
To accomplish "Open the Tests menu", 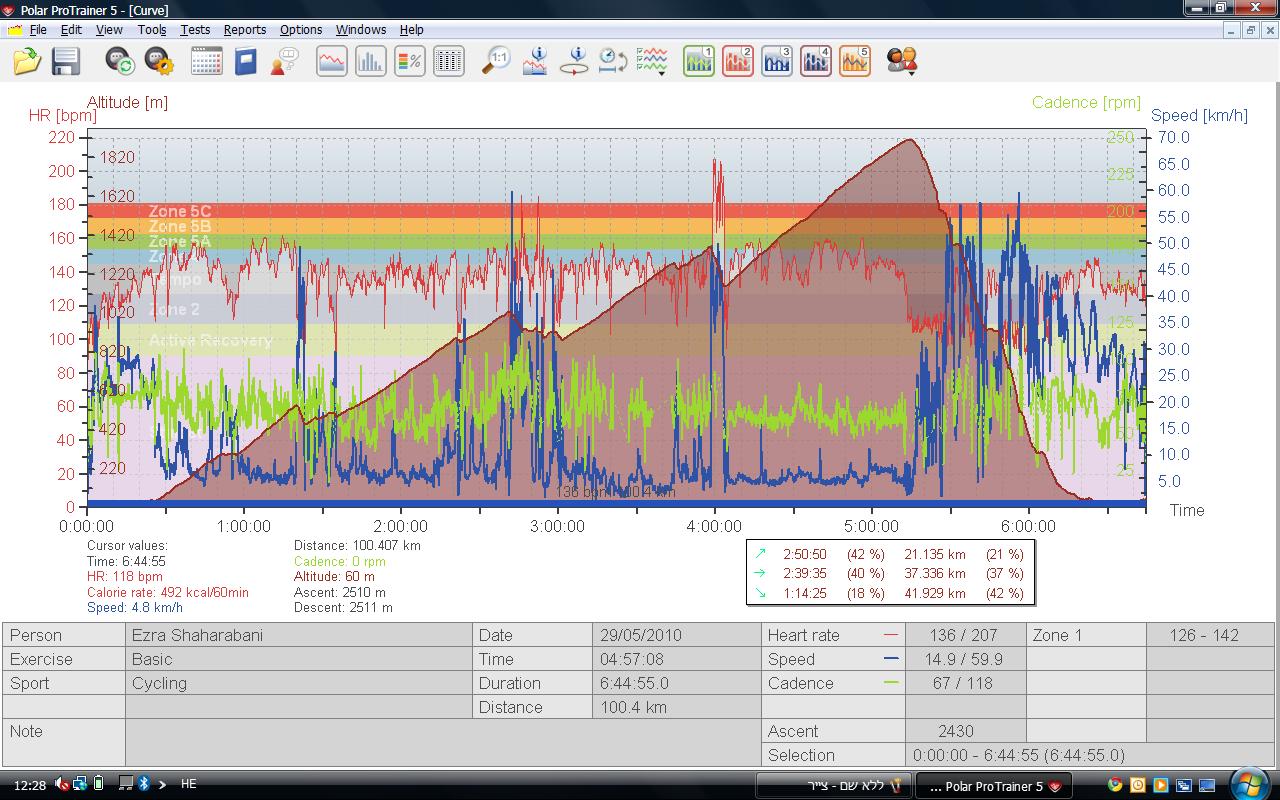I will pyautogui.click(x=195, y=30).
